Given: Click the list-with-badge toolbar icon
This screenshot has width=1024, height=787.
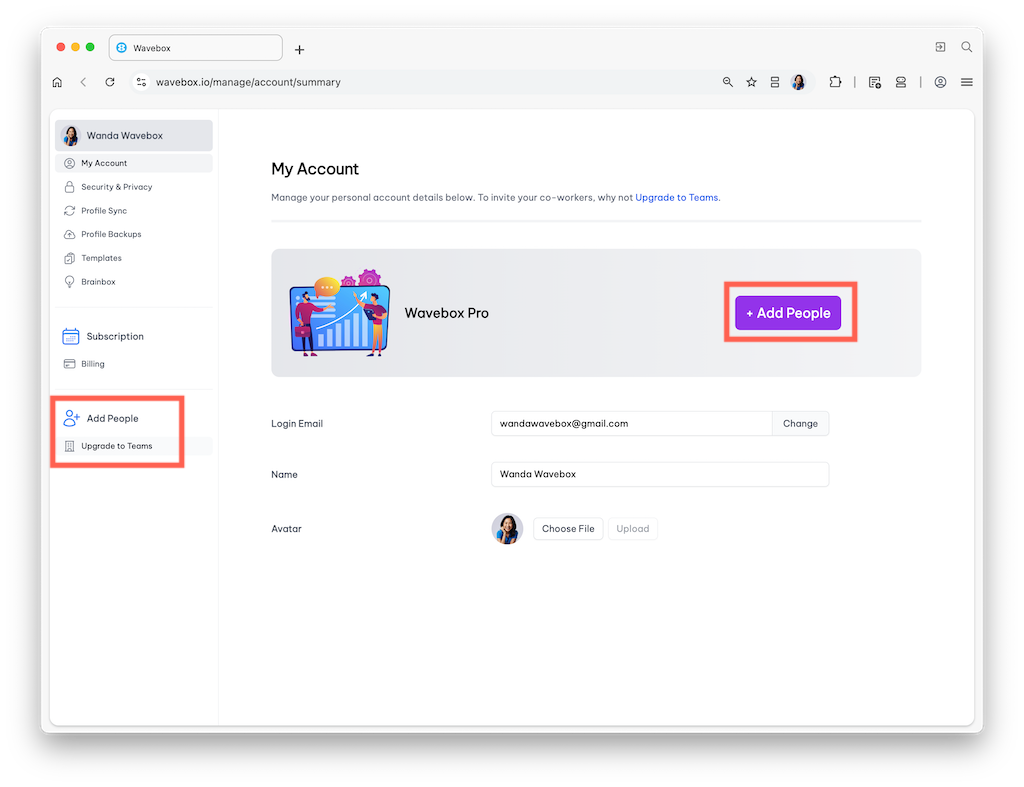Looking at the screenshot, I should (x=874, y=82).
